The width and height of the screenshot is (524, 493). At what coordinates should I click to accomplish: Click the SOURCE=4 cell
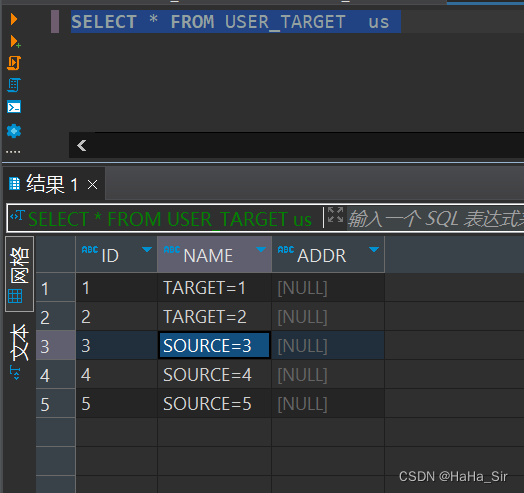tap(214, 375)
